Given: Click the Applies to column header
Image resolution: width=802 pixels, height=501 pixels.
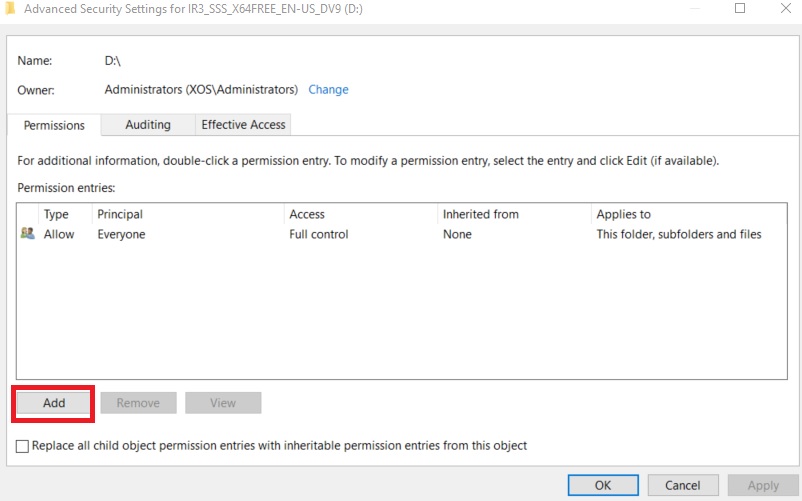Looking at the screenshot, I should [x=623, y=214].
